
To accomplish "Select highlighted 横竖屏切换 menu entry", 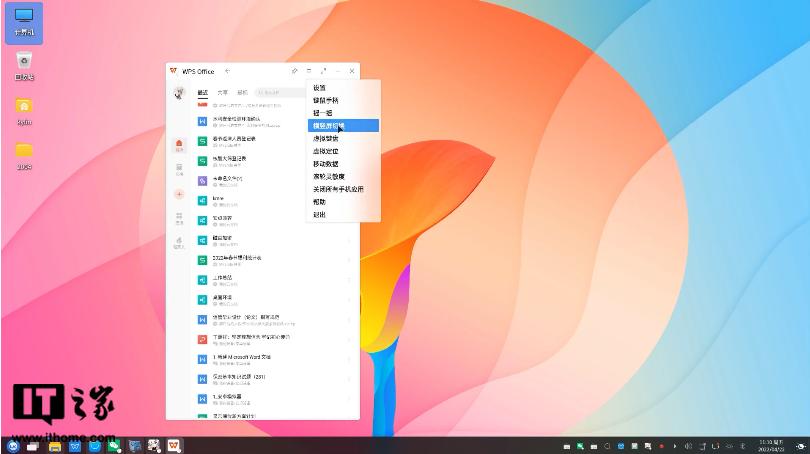I will [343, 126].
